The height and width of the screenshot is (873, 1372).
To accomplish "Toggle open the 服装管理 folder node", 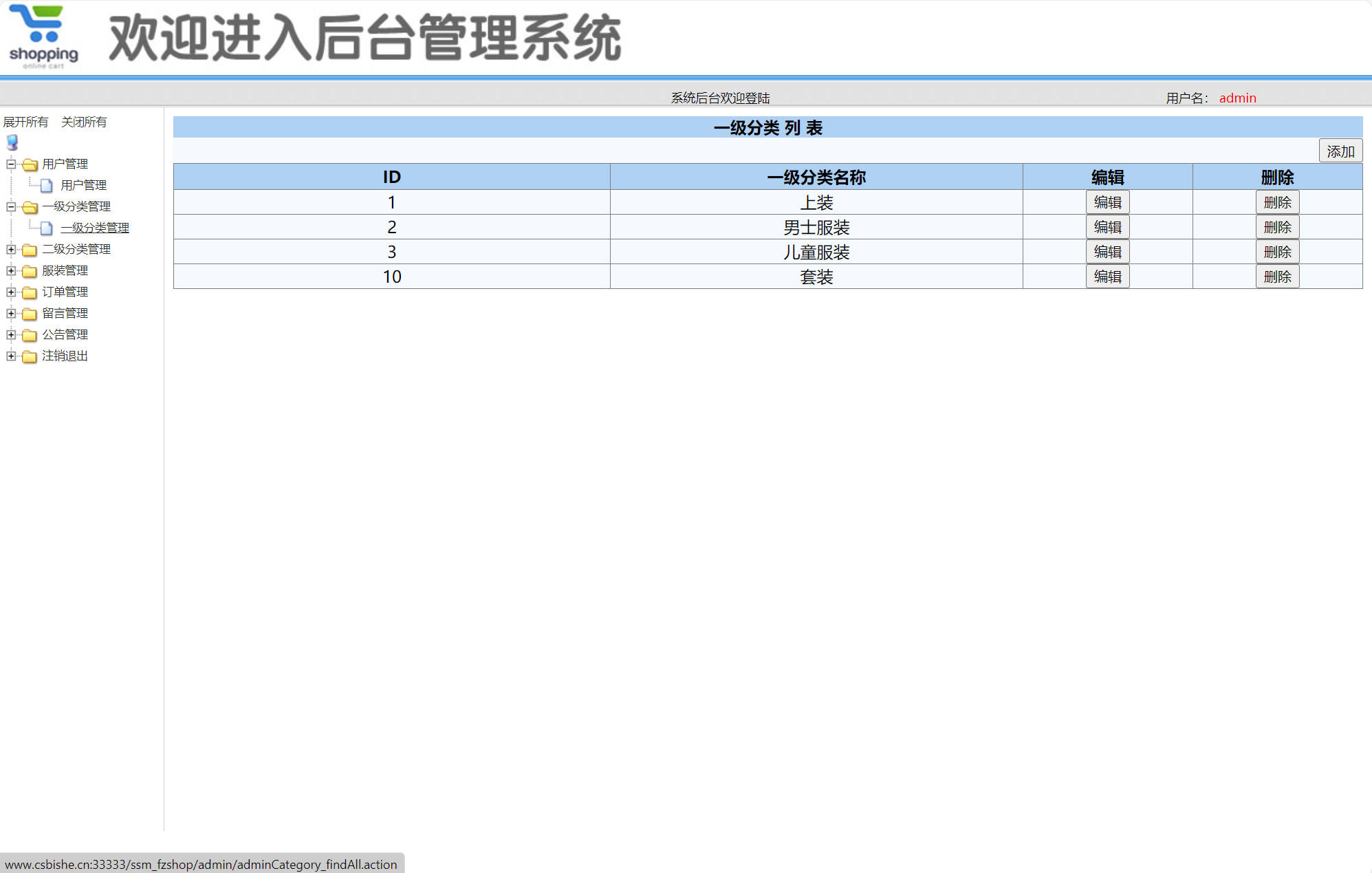I will [10, 270].
